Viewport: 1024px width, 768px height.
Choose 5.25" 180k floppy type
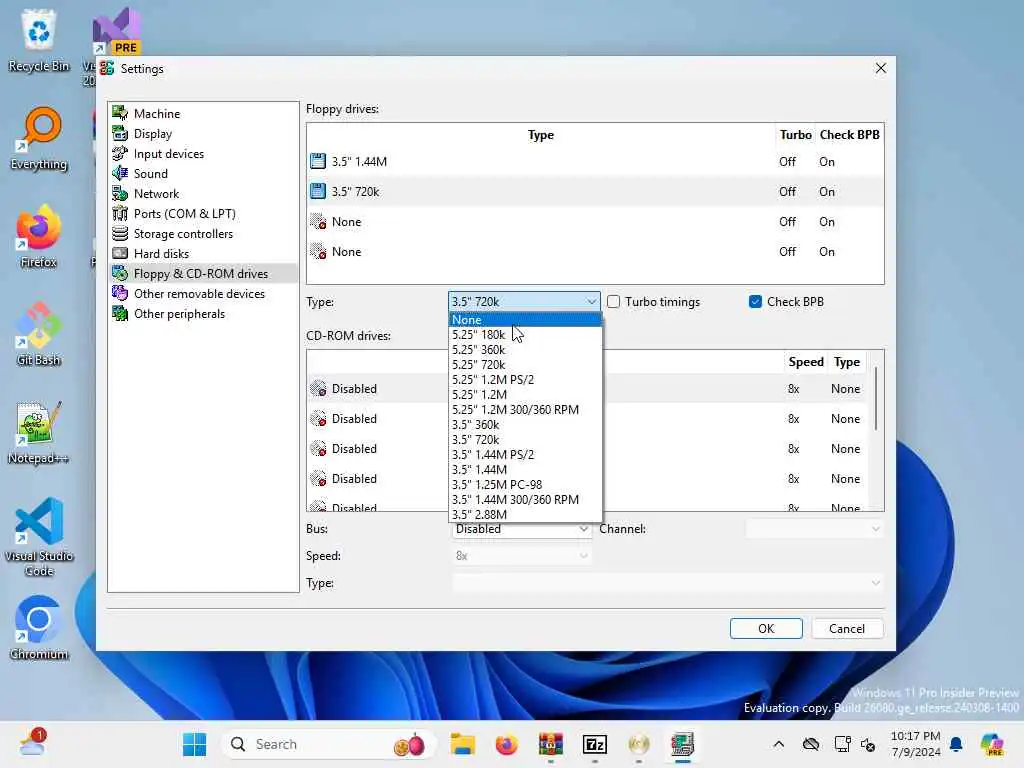pyautogui.click(x=525, y=334)
